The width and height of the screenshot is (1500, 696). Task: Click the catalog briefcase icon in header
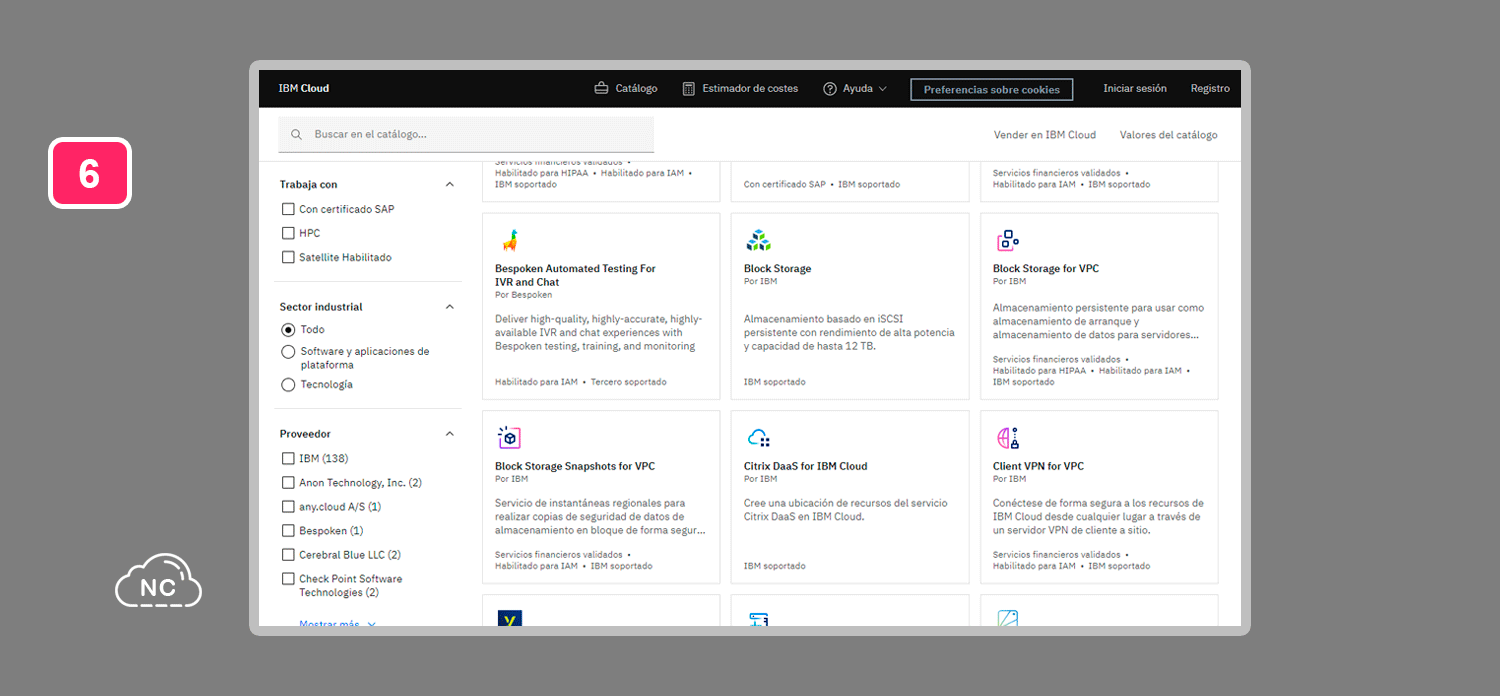pos(601,88)
